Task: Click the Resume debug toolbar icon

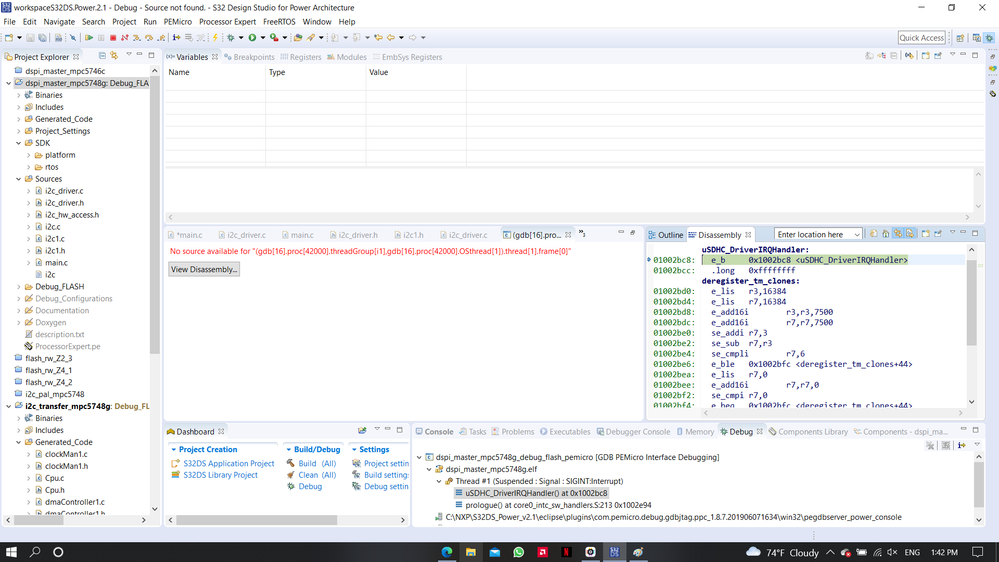Action: [x=89, y=38]
